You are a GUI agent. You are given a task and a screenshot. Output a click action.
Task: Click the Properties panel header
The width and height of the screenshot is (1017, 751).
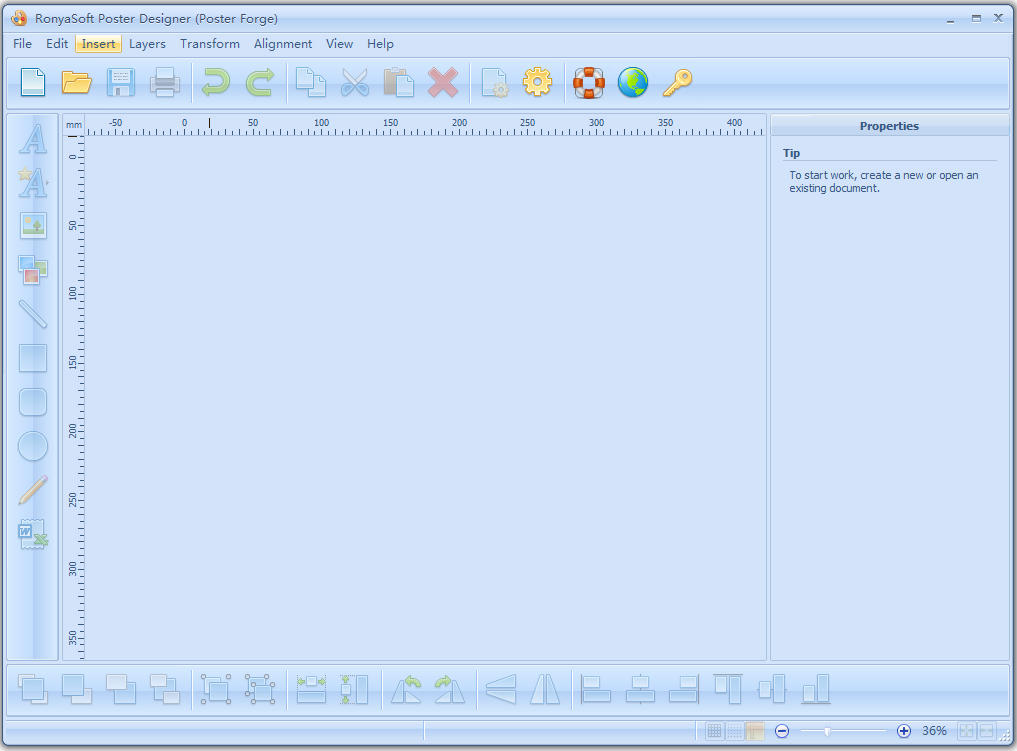point(889,126)
